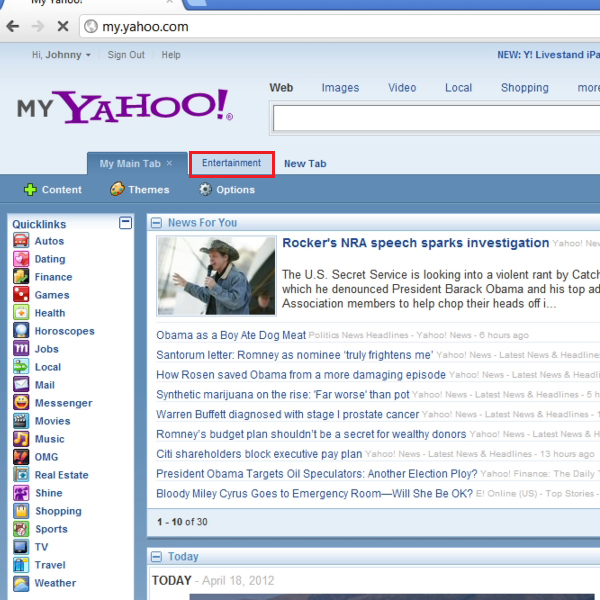Click the Real Estate icon
Image resolution: width=600 pixels, height=600 pixels.
click(21, 474)
